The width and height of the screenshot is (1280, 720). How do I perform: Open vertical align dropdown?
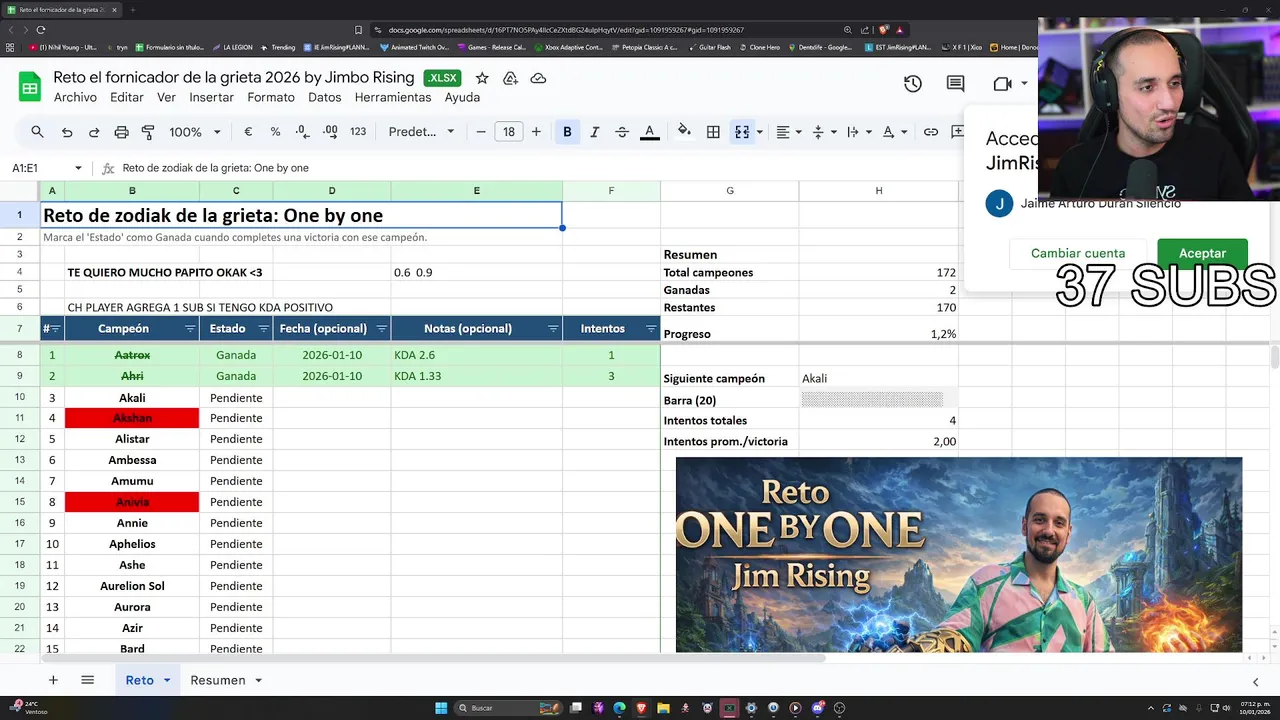(x=823, y=132)
